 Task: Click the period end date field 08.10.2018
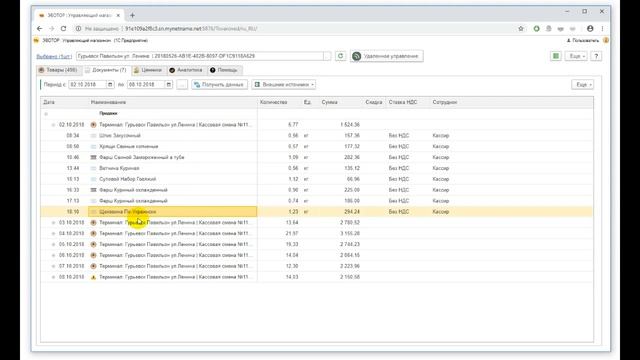(146, 84)
